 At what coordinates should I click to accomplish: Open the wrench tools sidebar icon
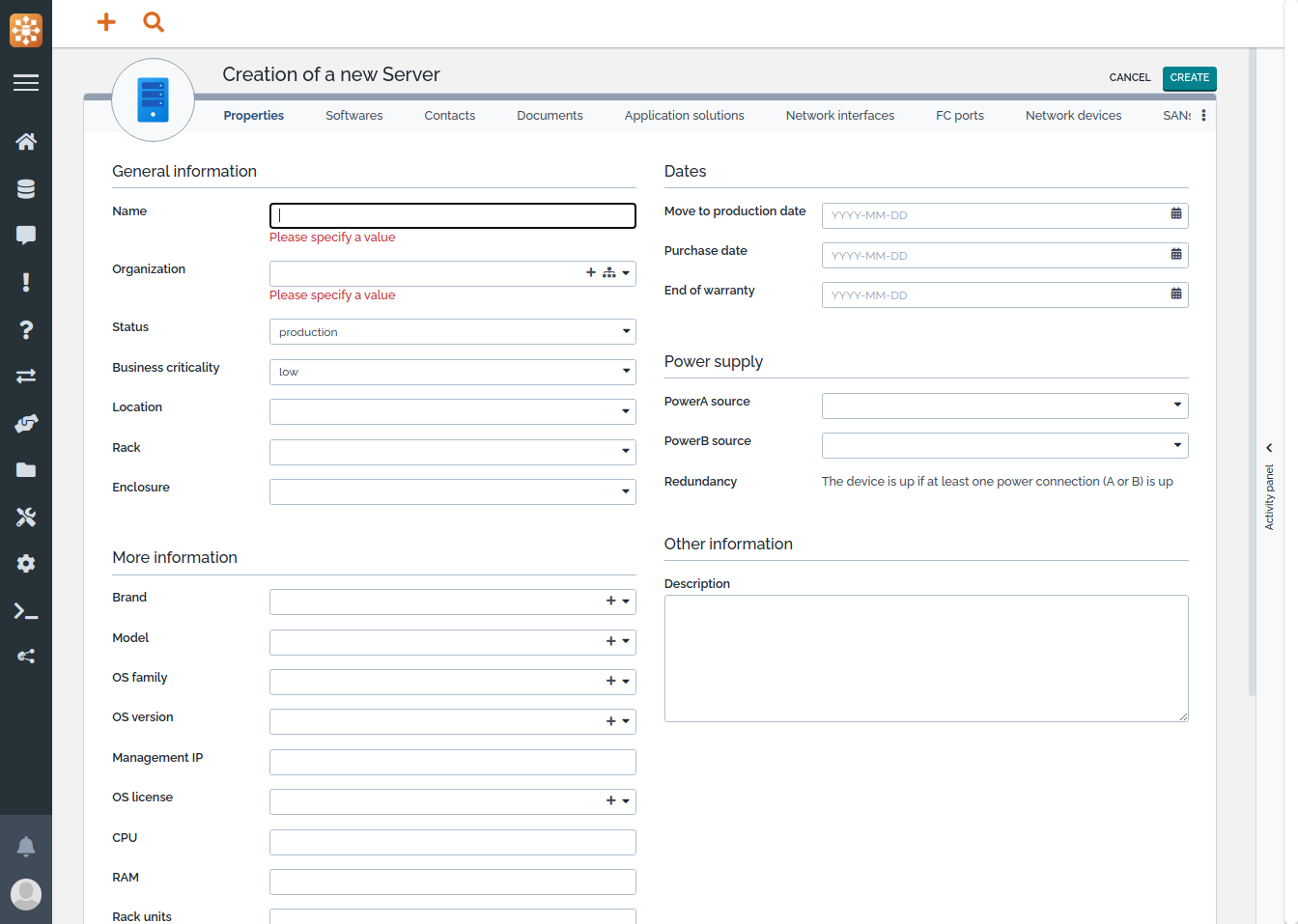(26, 518)
